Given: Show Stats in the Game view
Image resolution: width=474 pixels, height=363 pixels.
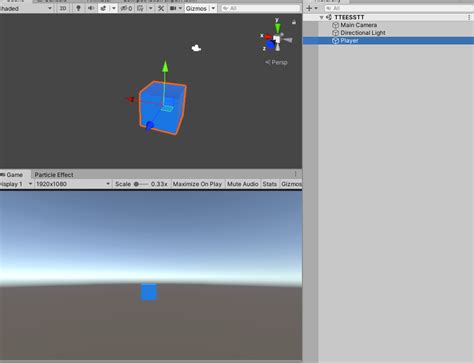Looking at the screenshot, I should click(270, 184).
